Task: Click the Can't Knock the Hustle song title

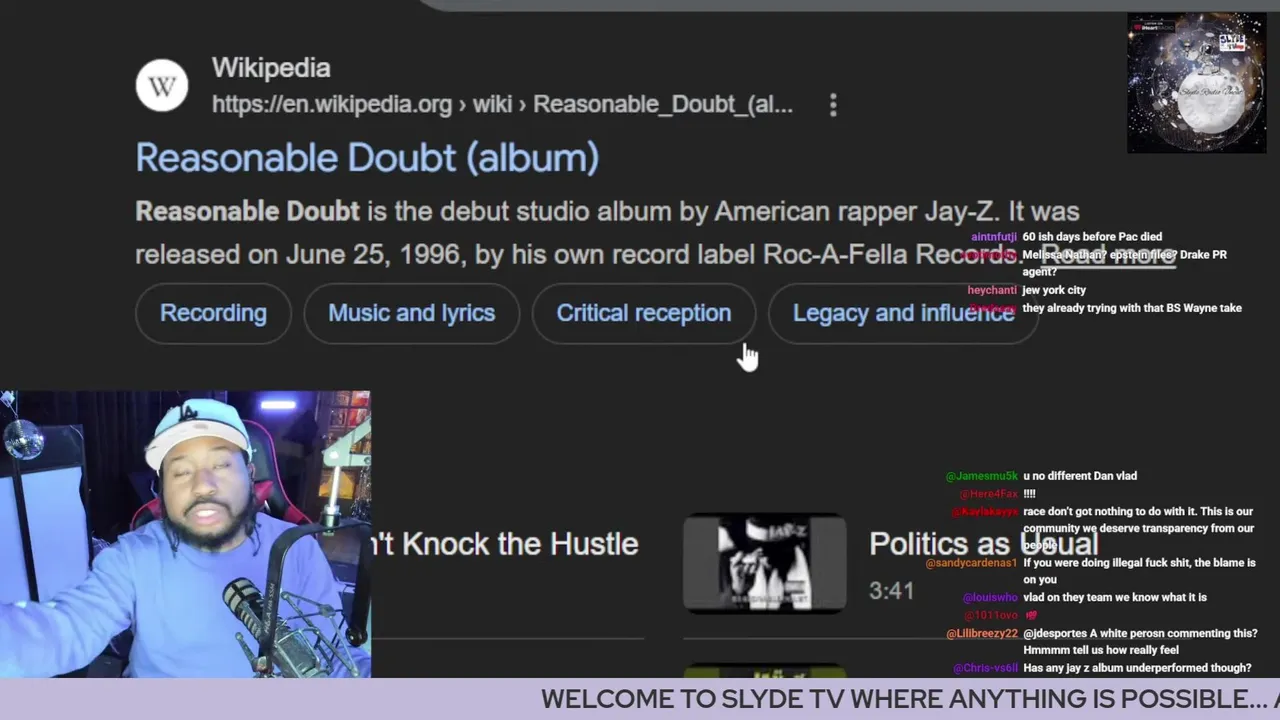Action: click(x=504, y=544)
